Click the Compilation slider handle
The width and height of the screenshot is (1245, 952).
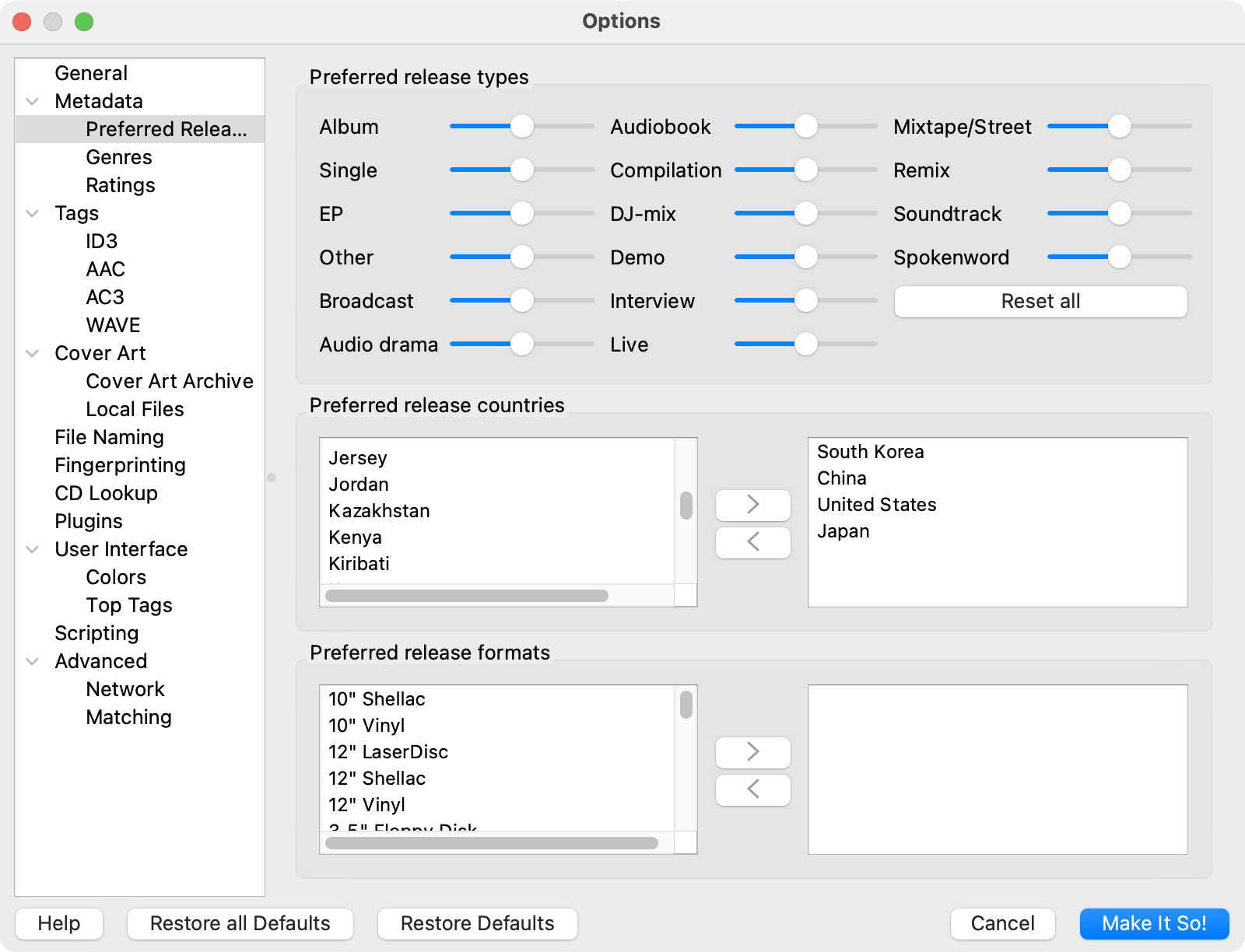[x=806, y=170]
